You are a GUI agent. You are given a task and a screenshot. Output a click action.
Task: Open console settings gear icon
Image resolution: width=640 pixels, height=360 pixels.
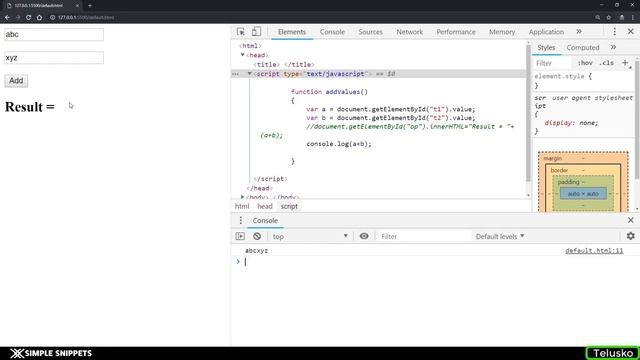(x=630, y=236)
